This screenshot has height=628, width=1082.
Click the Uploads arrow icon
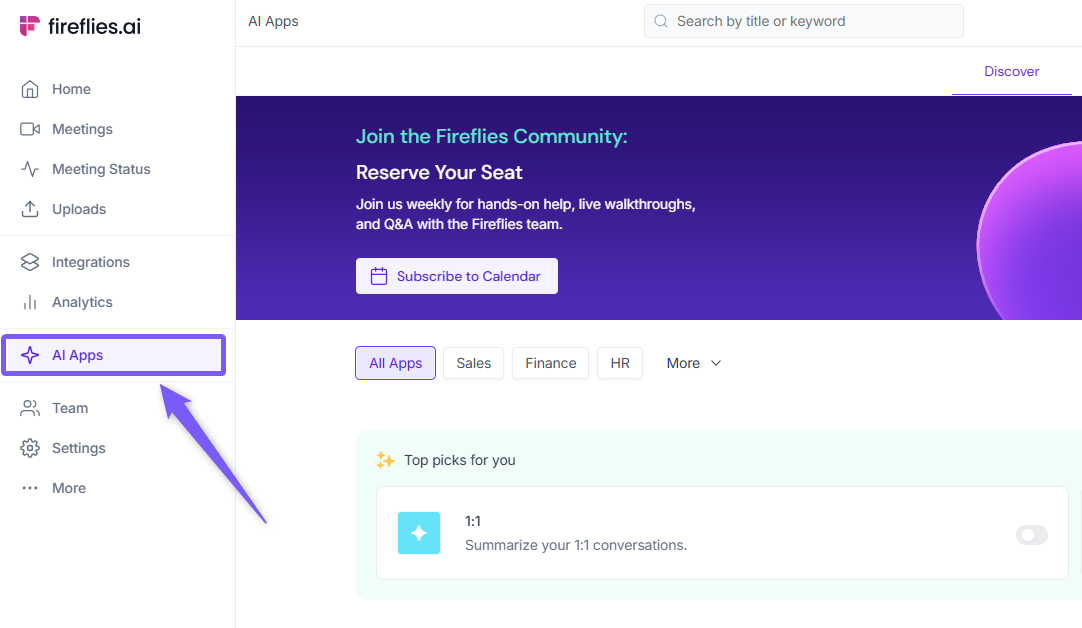point(30,209)
